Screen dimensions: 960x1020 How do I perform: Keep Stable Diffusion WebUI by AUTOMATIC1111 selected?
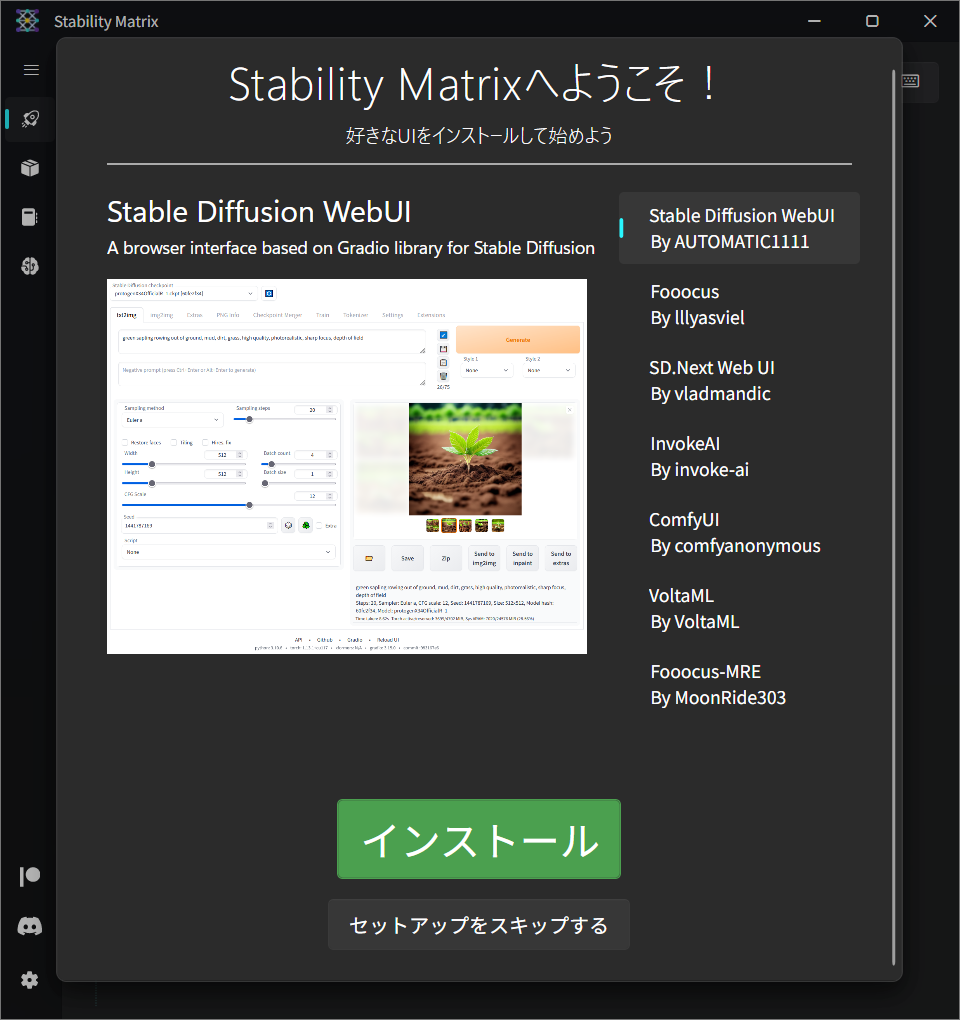coord(739,228)
